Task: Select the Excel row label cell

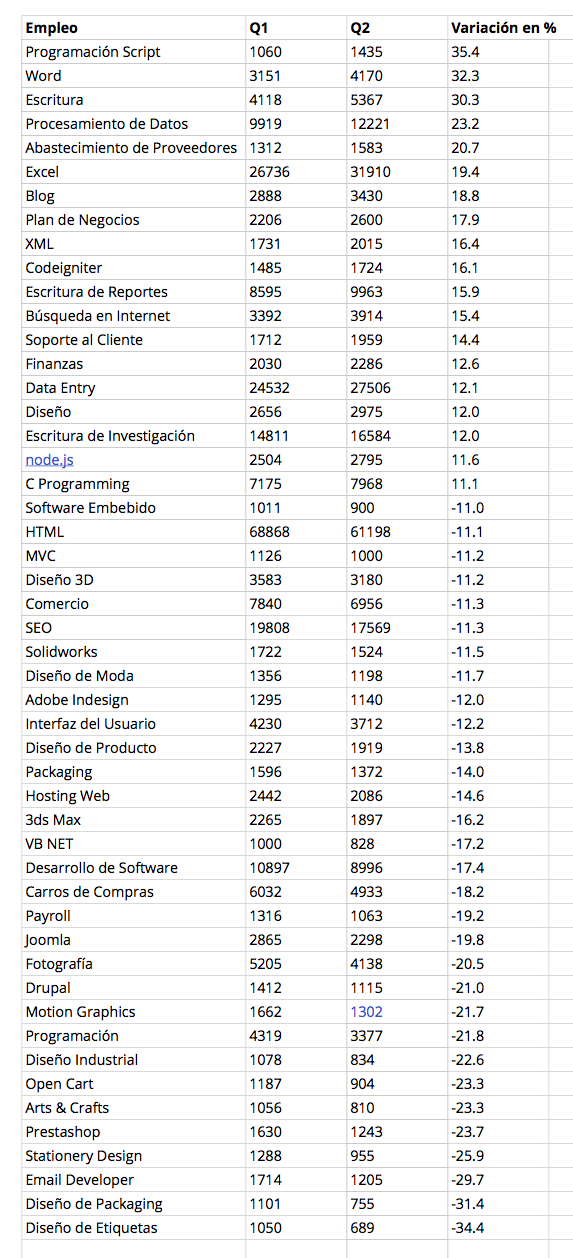Action: point(133,172)
